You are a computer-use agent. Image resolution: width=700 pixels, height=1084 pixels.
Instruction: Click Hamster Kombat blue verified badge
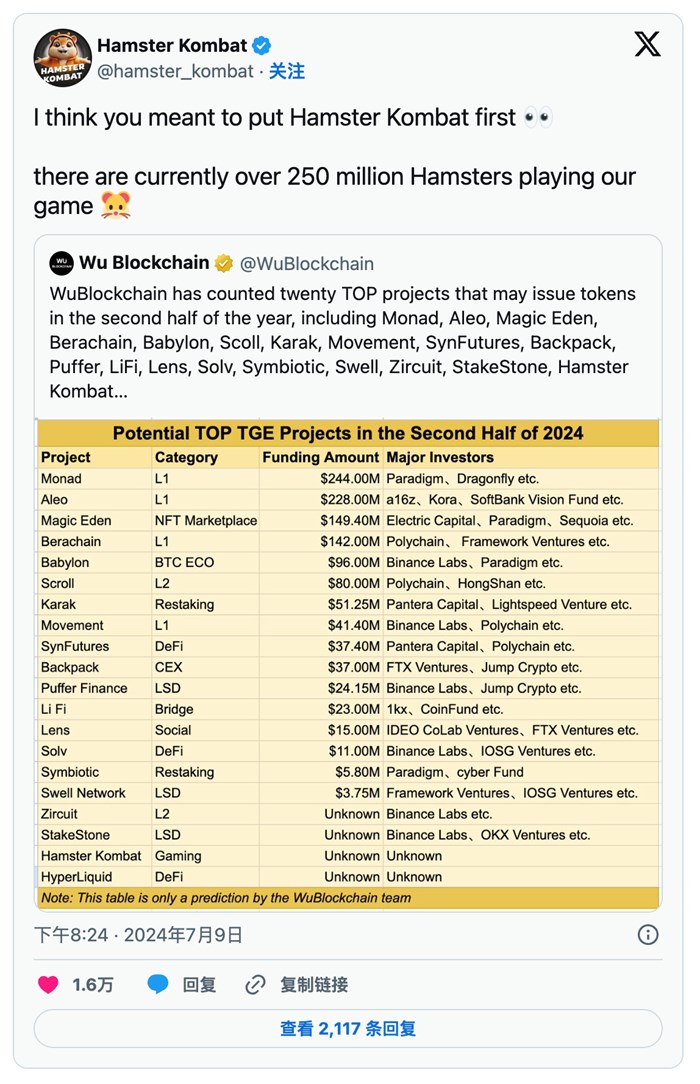[261, 45]
